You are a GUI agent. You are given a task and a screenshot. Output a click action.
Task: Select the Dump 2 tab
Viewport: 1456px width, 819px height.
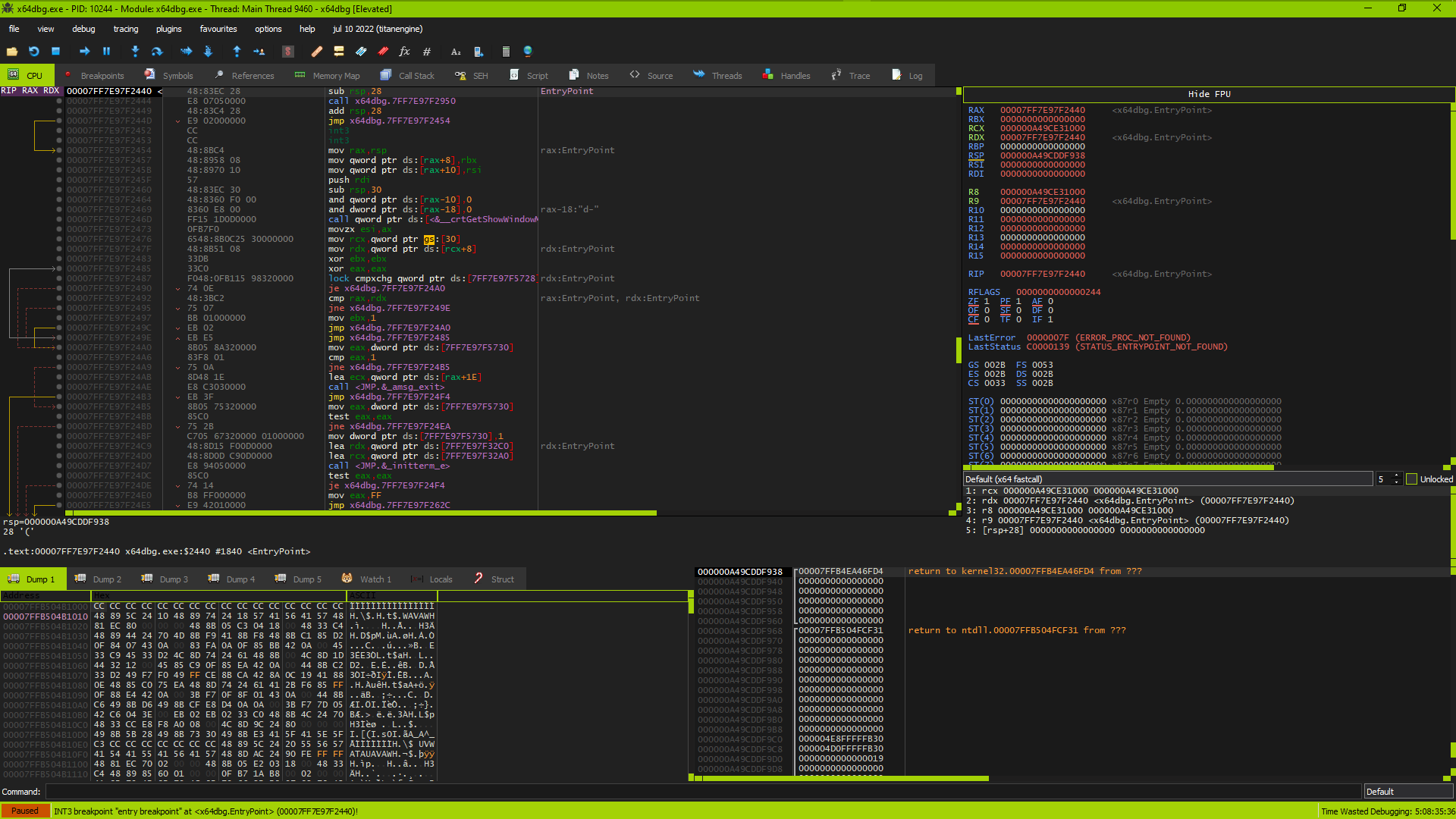coord(105,578)
